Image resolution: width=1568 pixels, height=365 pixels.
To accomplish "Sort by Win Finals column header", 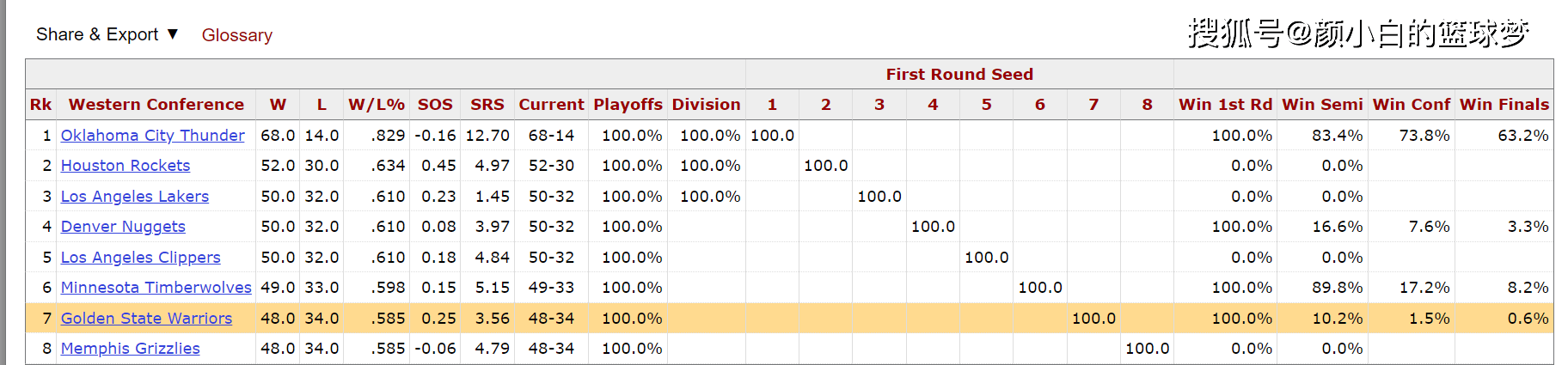I will (1504, 104).
